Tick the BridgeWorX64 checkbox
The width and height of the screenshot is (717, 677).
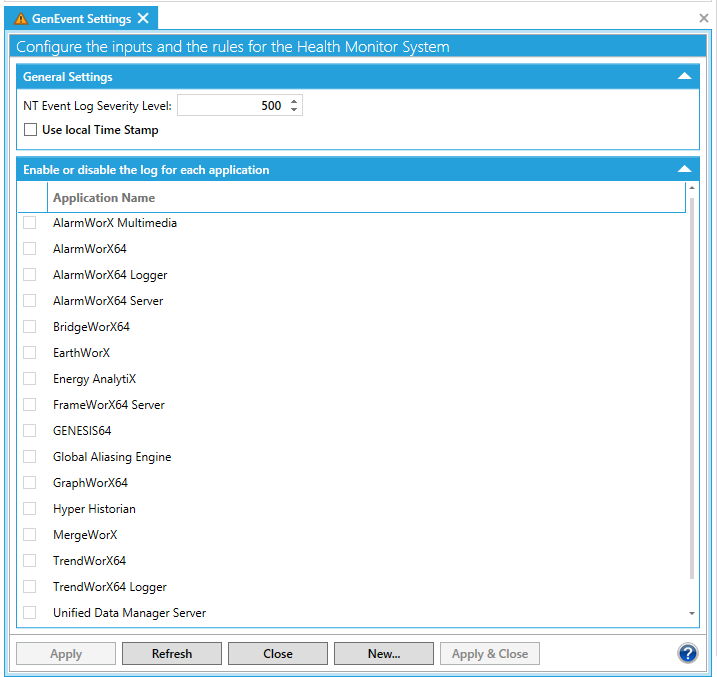[x=30, y=327]
